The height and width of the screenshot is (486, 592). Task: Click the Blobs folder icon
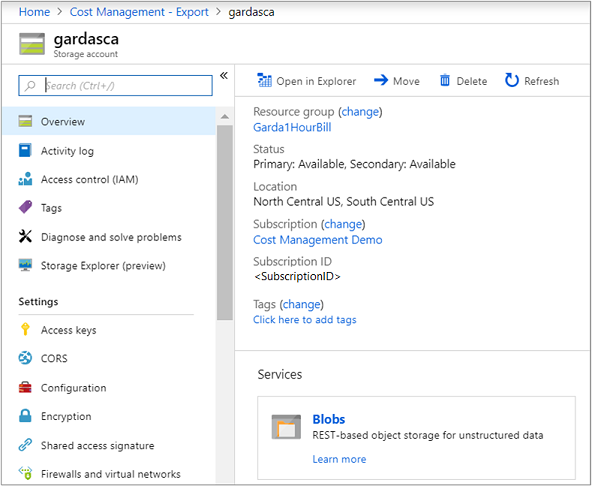[286, 427]
